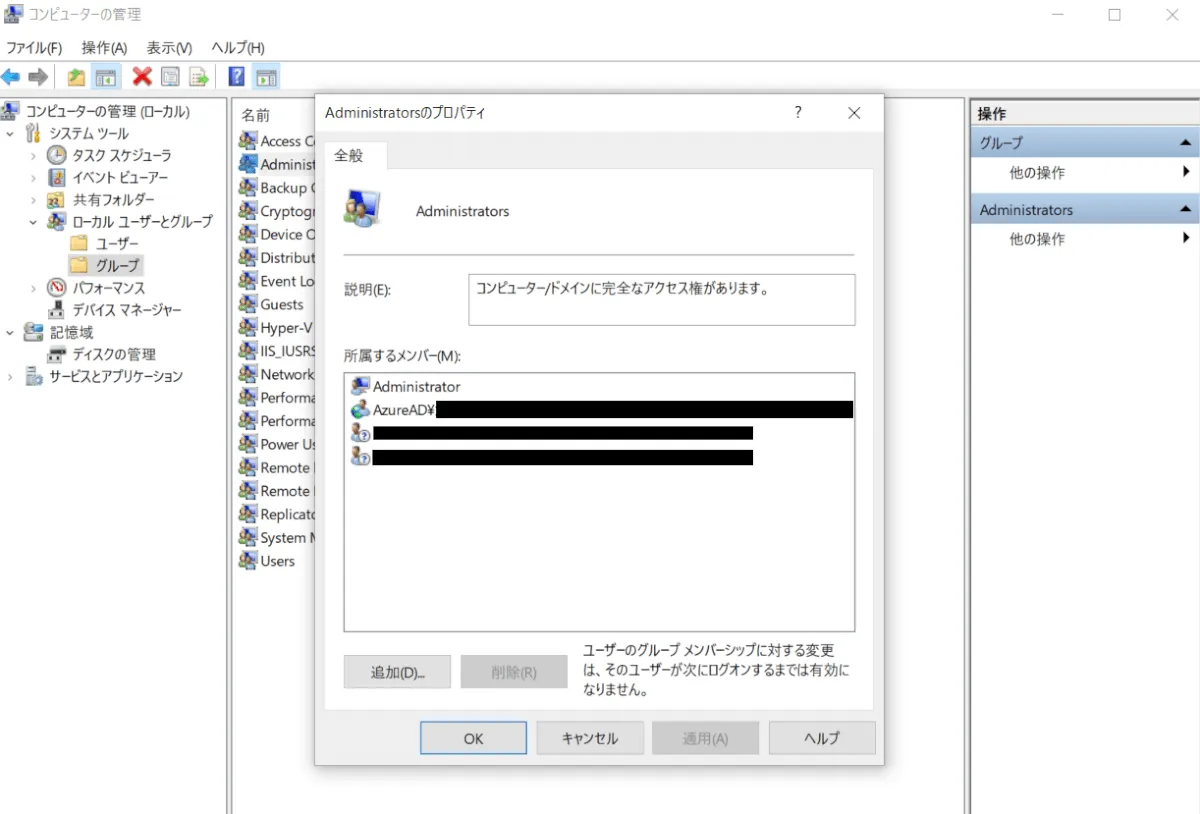The height and width of the screenshot is (814, 1200).
Task: Click the Properties toolbar icon
Action: [170, 77]
